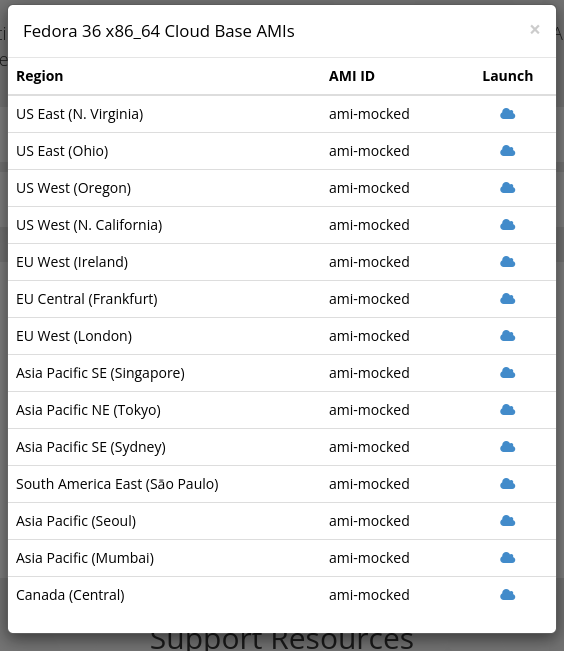Click the launch cloud for South America East (São Paulo)
564x651 pixels.
click(508, 484)
